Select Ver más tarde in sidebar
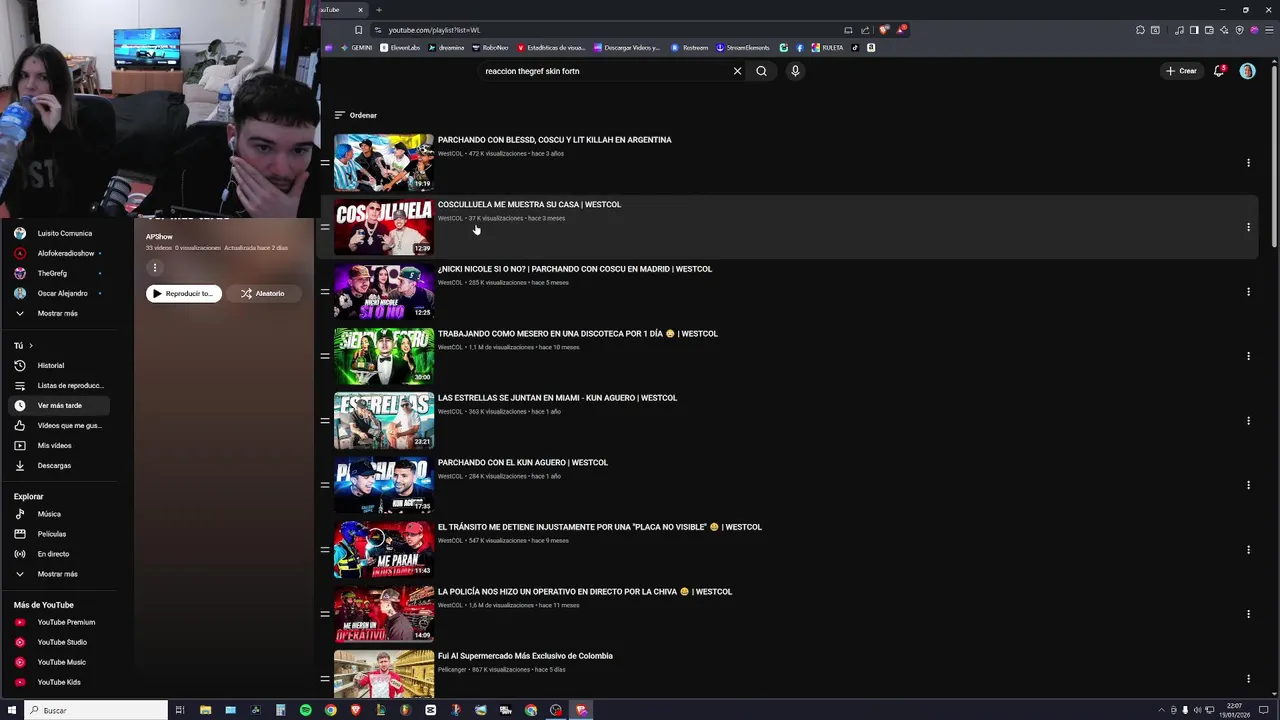The height and width of the screenshot is (720, 1280). (59, 405)
